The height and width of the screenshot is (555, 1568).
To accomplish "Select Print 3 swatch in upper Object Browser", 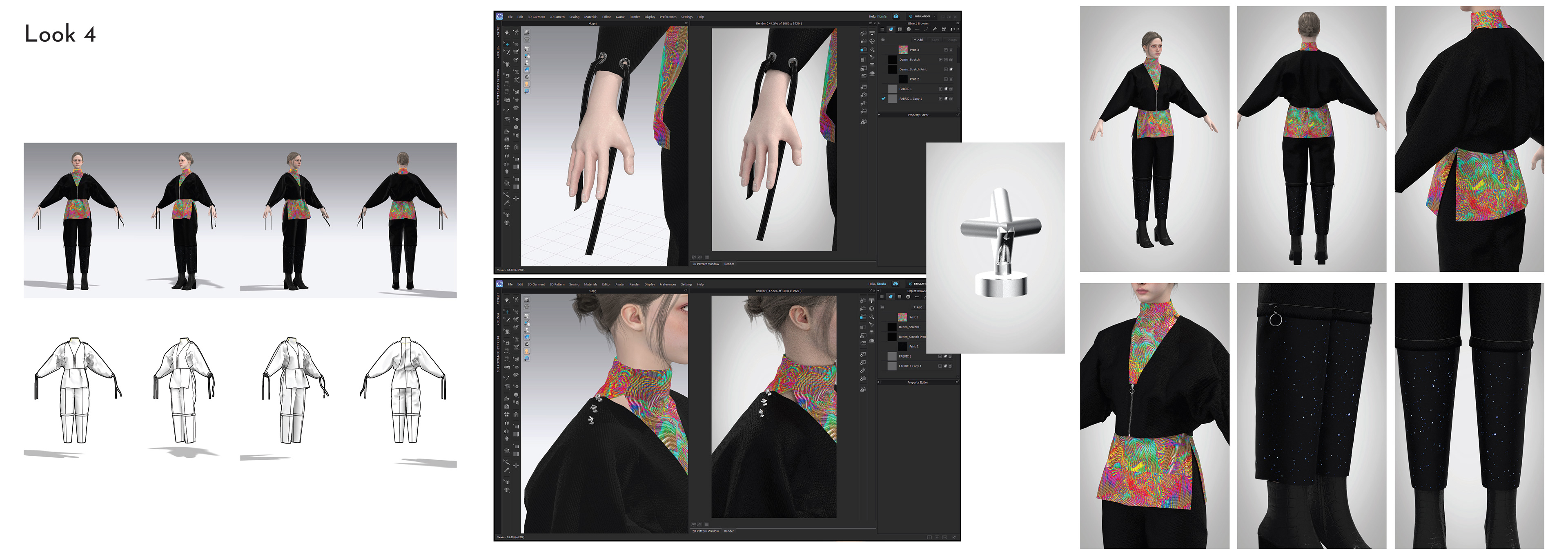I will coord(903,50).
